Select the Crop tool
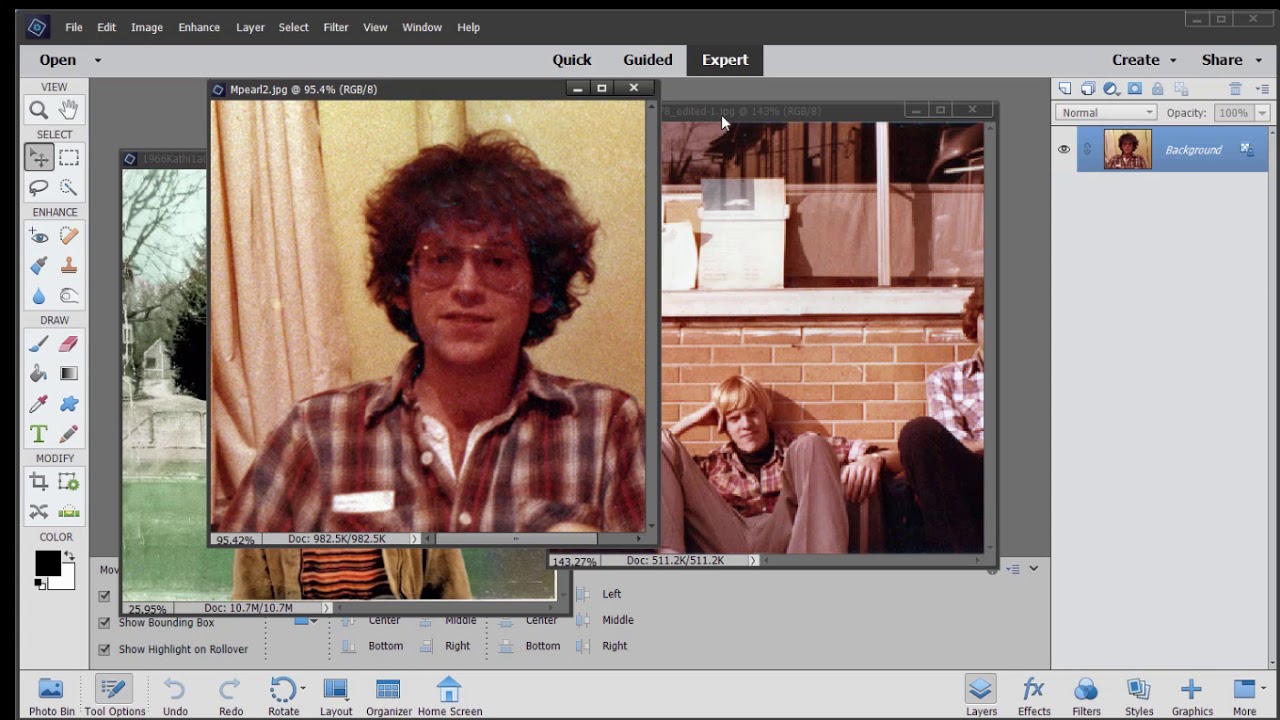The width and height of the screenshot is (1280, 720). click(39, 482)
